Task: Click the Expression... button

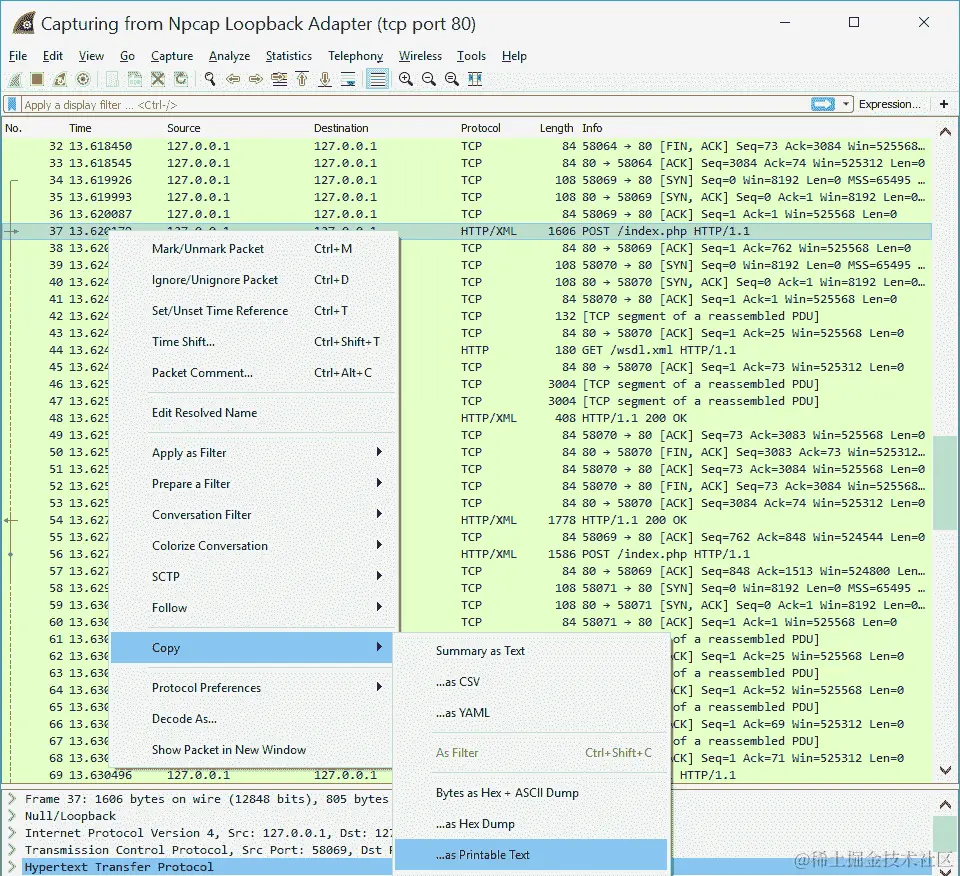Action: (x=890, y=105)
